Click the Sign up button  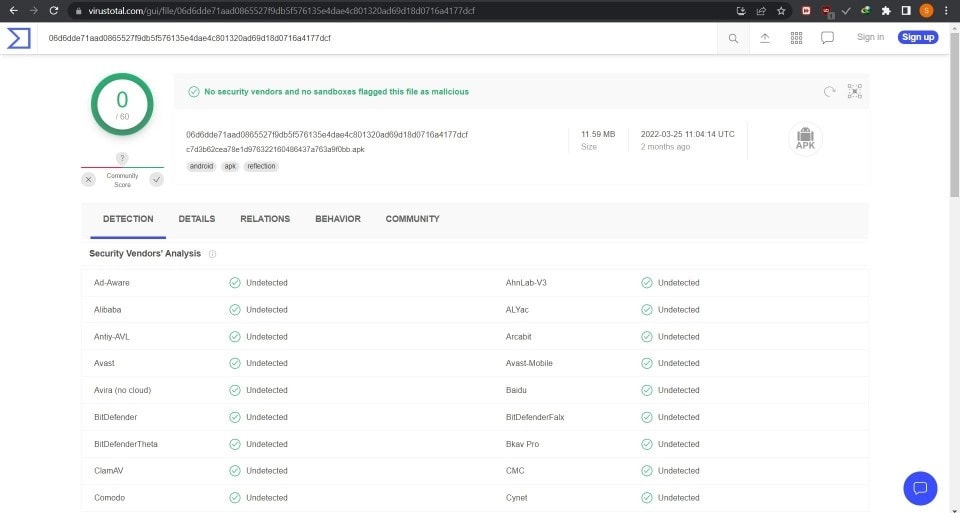point(918,37)
